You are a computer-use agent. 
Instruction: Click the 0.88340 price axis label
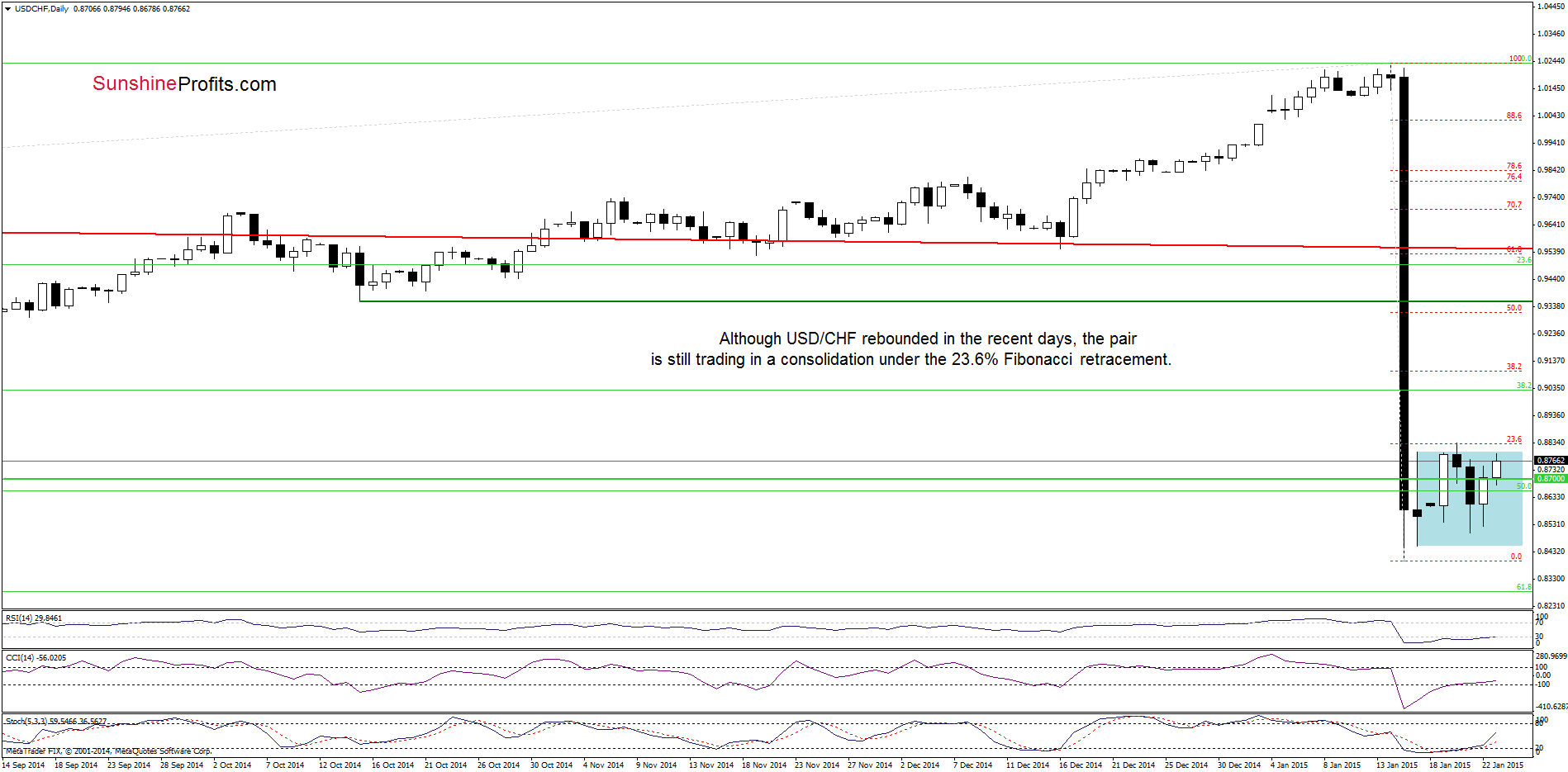[x=1551, y=442]
